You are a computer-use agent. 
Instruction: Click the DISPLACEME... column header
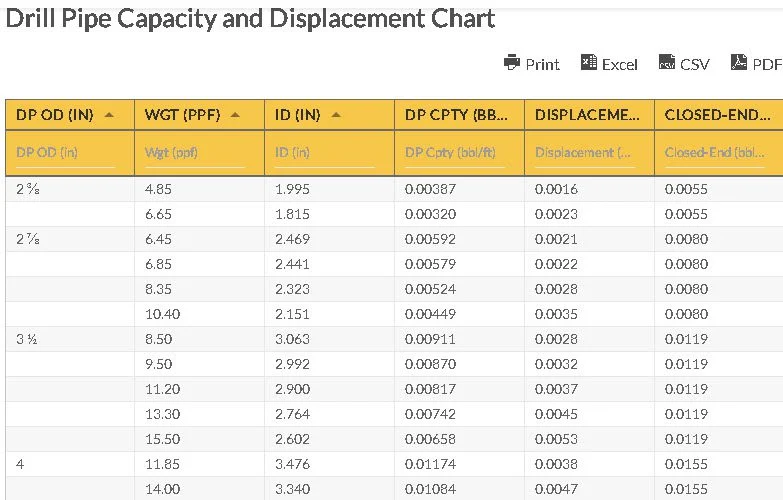point(589,115)
